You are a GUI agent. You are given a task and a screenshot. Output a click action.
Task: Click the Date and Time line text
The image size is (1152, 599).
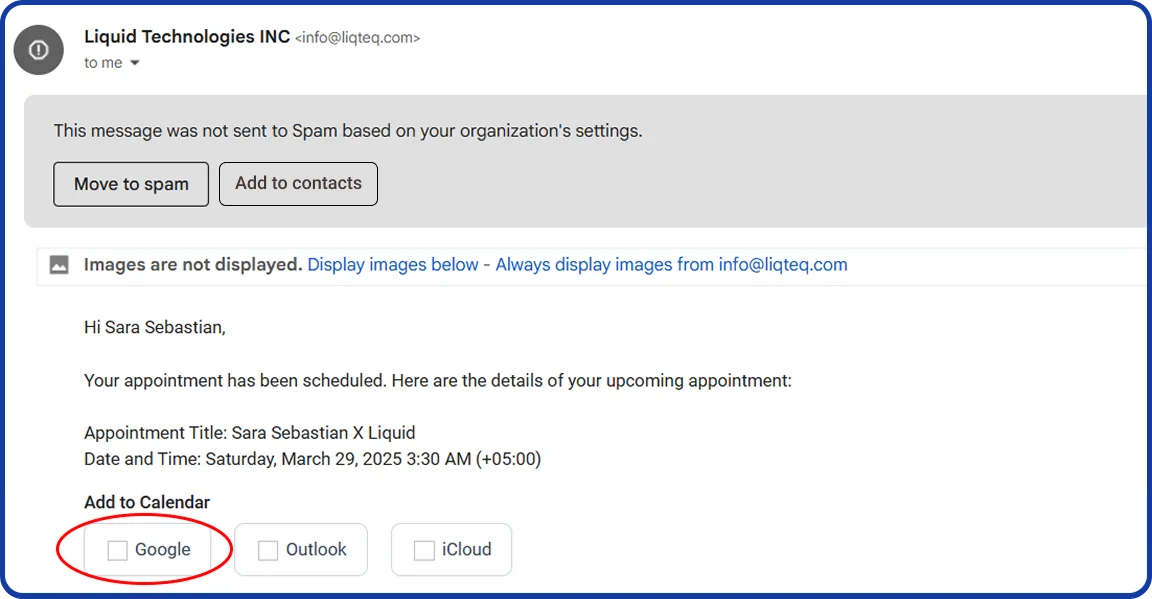312,459
